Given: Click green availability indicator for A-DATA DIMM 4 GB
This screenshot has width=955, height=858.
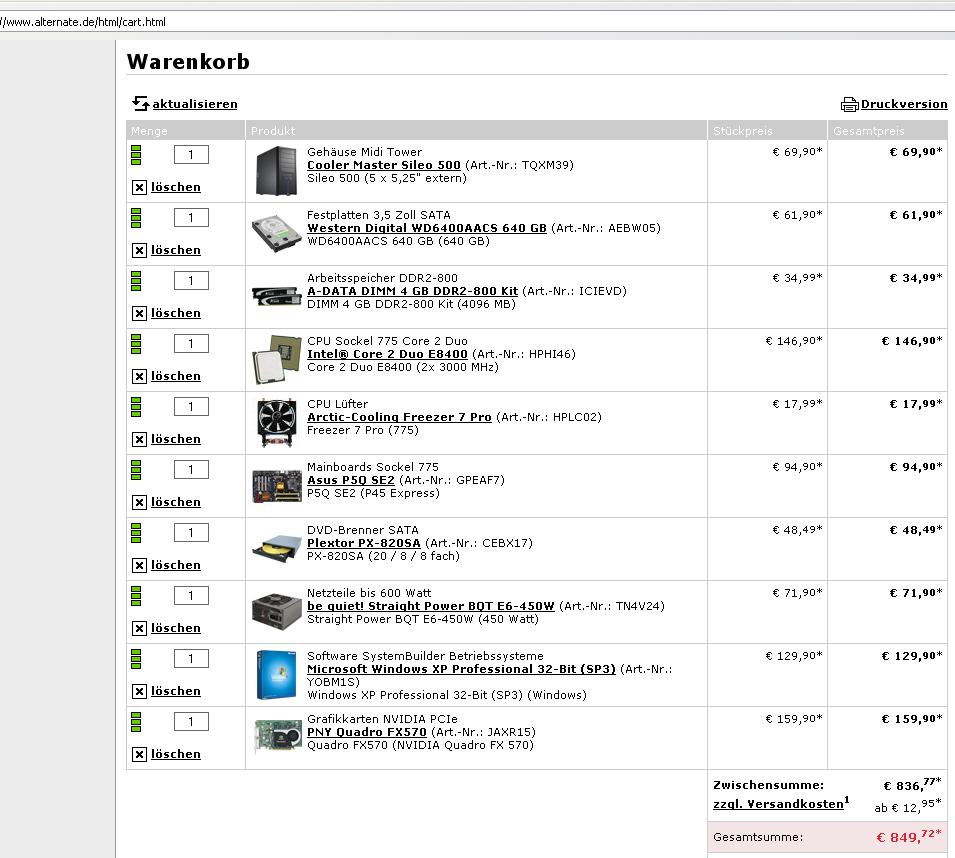Looking at the screenshot, I should pyautogui.click(x=136, y=281).
